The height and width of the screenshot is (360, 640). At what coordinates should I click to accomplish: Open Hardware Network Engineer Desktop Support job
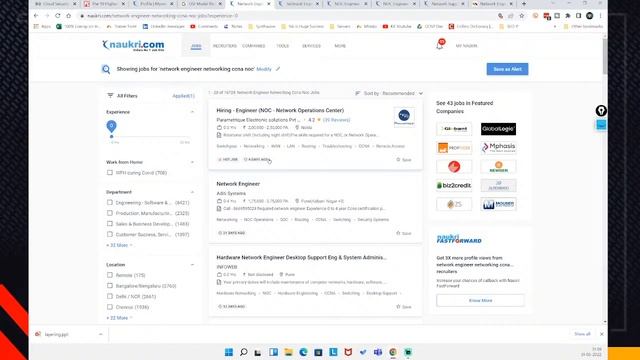(x=301, y=258)
